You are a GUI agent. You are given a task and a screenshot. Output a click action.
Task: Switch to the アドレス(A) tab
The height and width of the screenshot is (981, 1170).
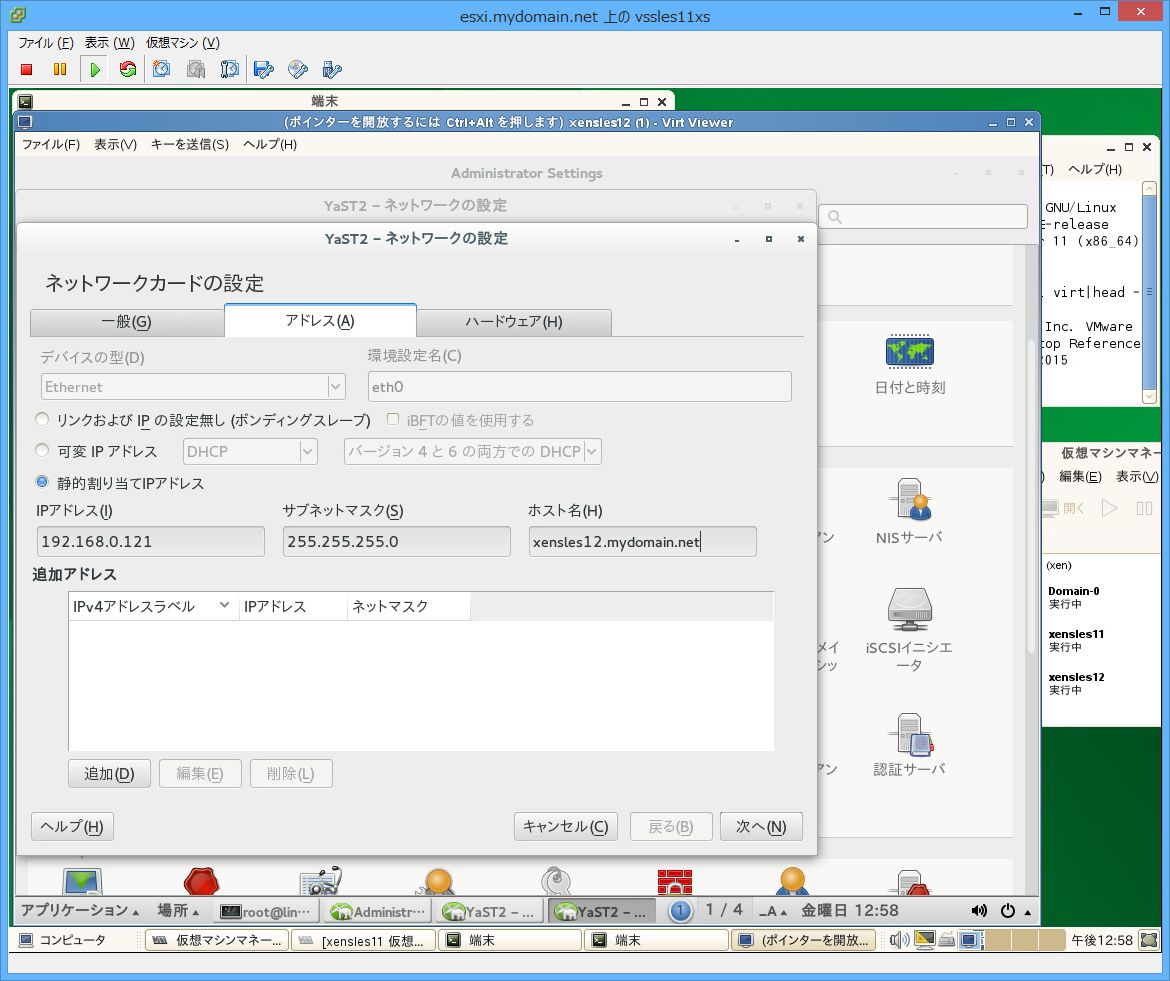coord(320,321)
